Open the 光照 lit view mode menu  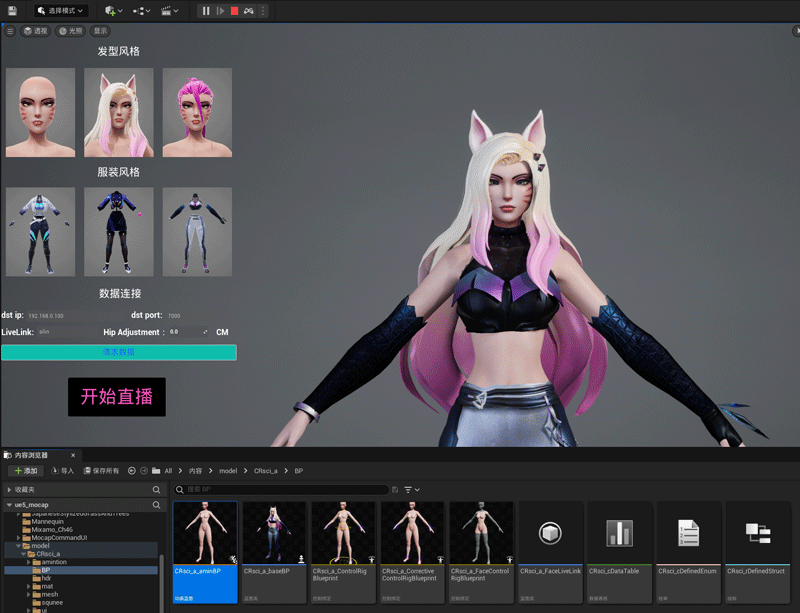point(70,31)
